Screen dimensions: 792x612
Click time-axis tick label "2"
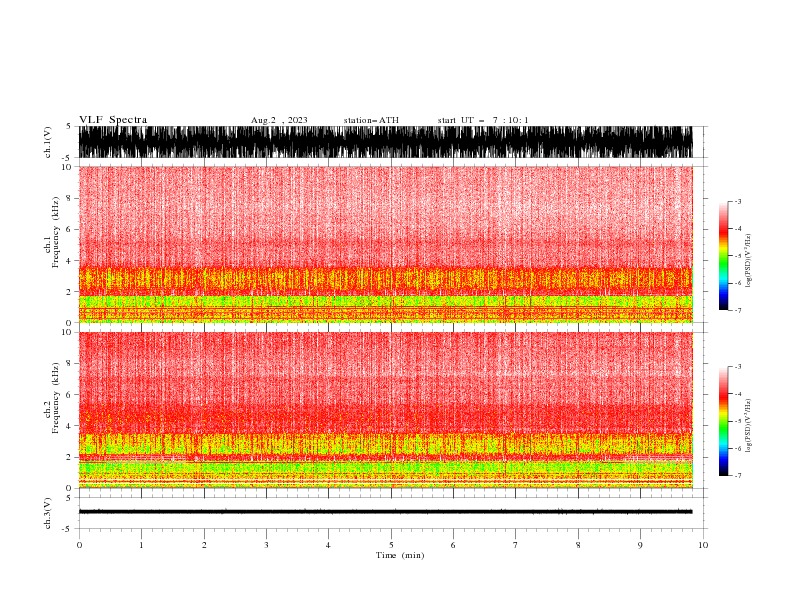pos(204,545)
